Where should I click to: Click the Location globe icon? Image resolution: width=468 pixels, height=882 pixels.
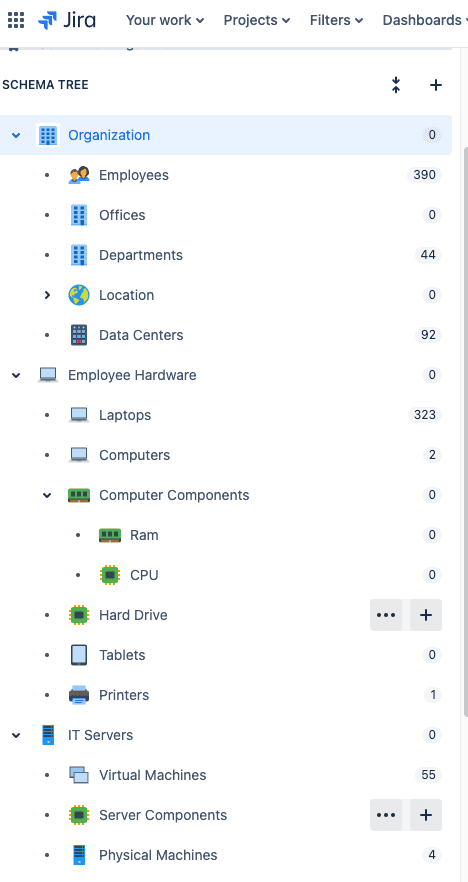[79, 295]
